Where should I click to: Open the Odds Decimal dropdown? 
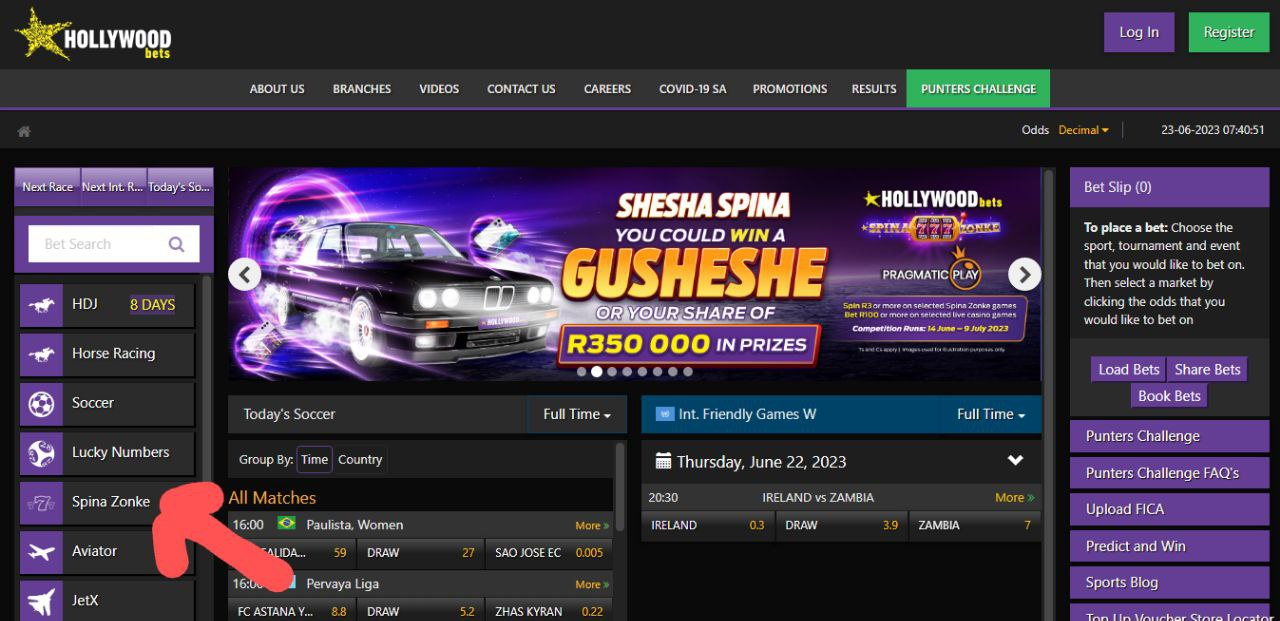point(1084,130)
